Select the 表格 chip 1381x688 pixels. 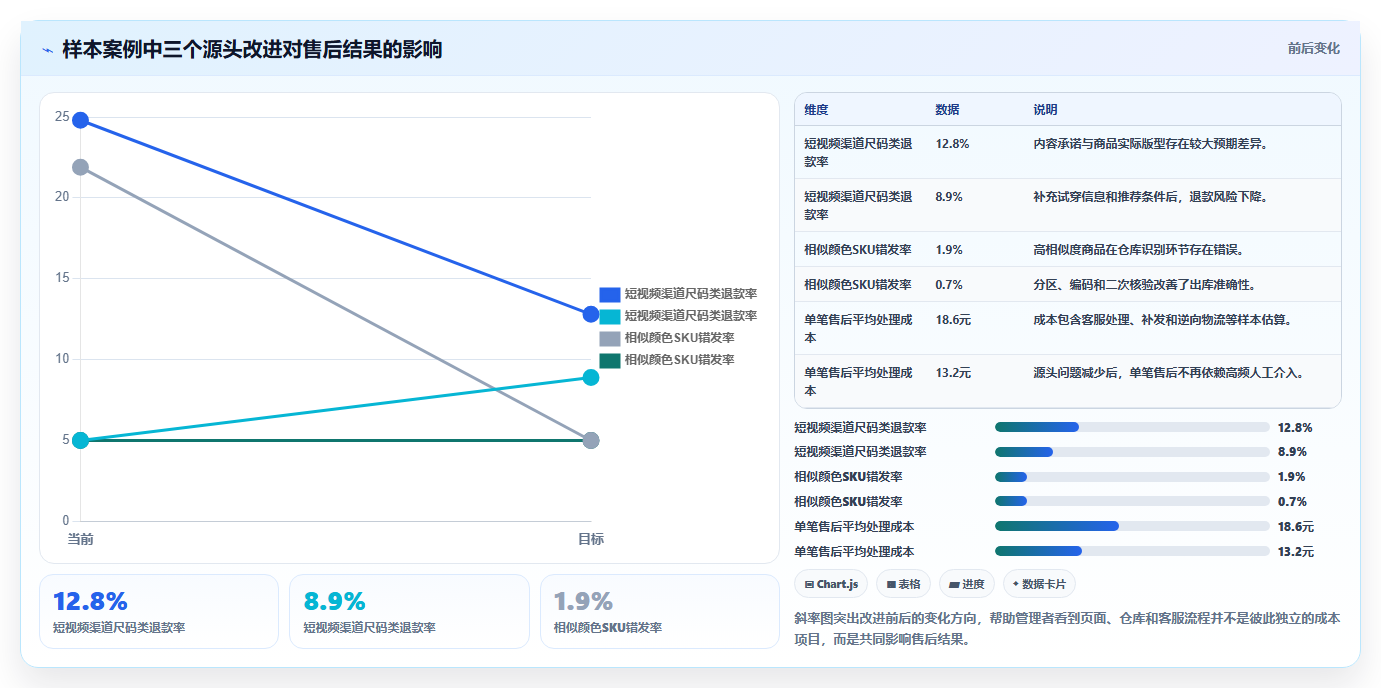903,584
